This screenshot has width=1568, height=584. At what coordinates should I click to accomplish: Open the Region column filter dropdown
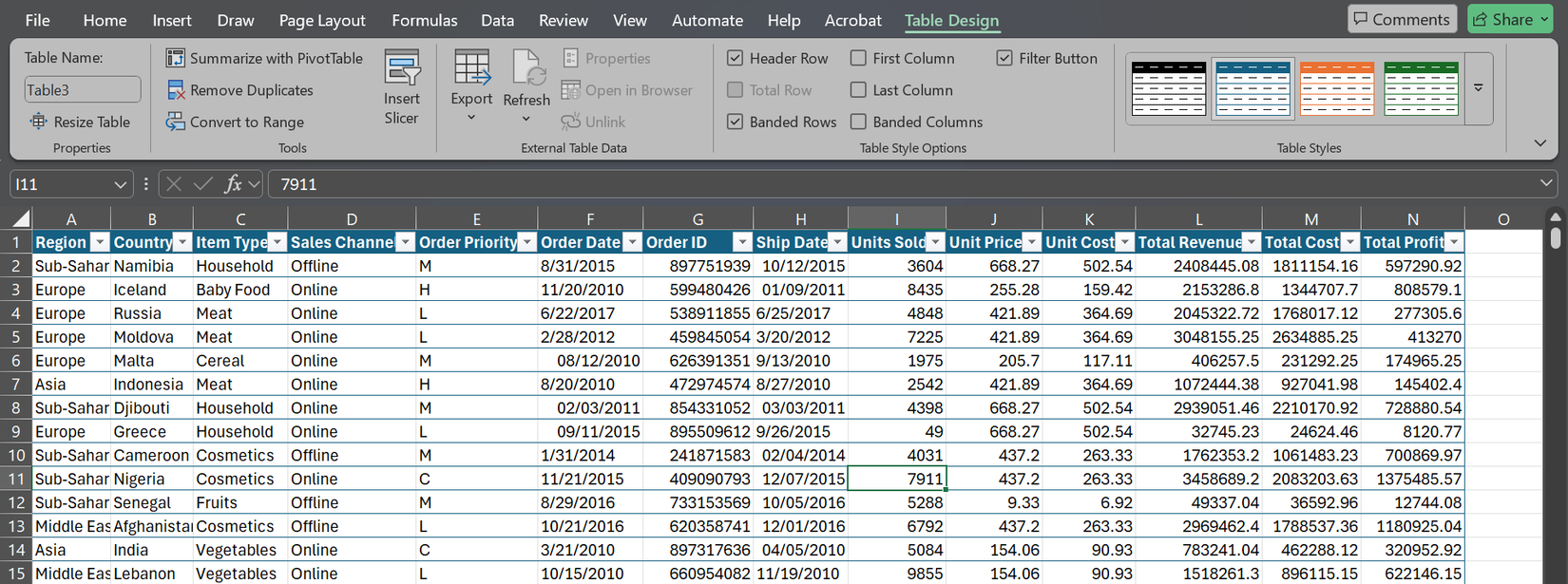tap(99, 242)
